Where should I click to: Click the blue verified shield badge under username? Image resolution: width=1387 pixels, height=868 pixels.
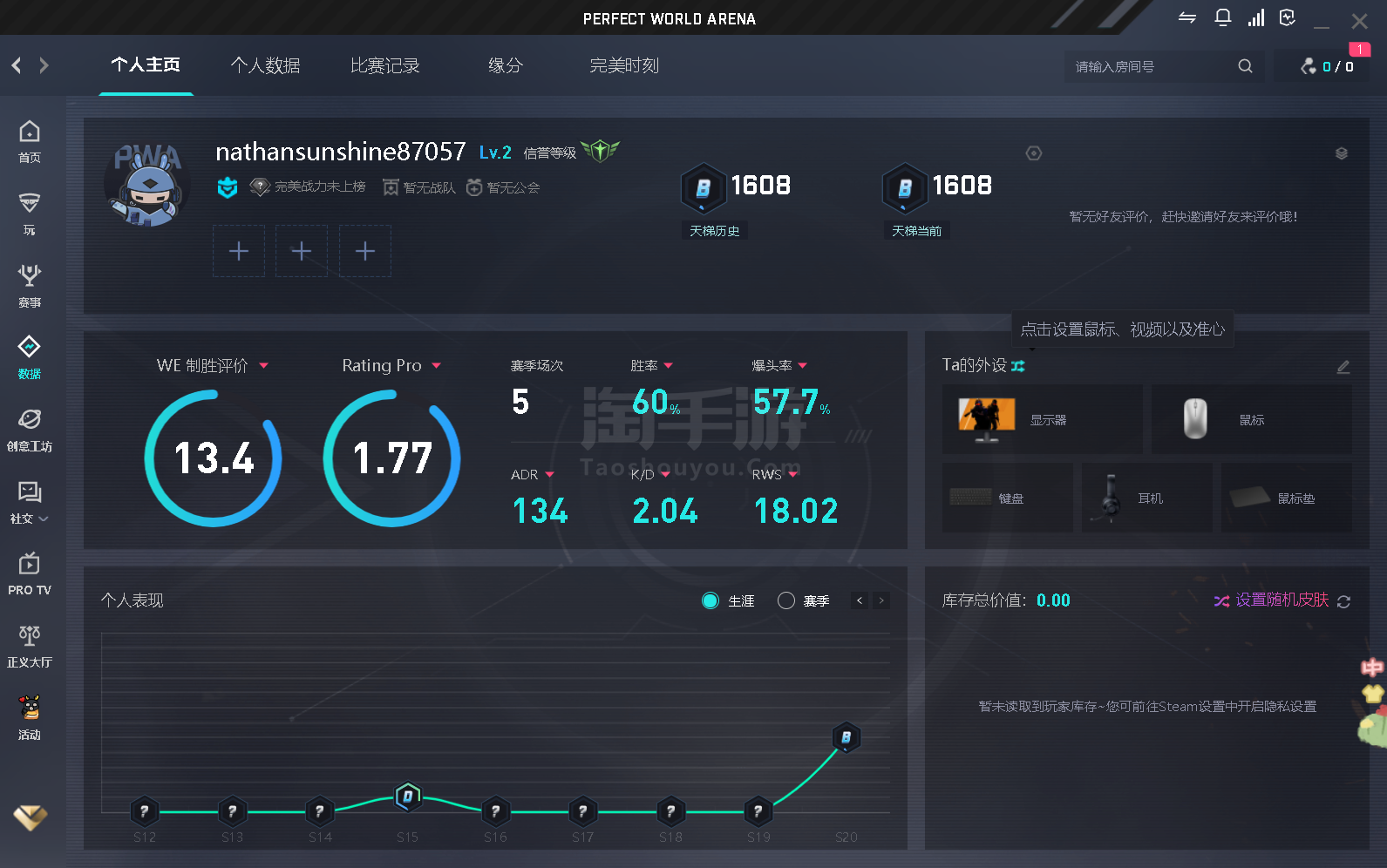click(x=228, y=187)
